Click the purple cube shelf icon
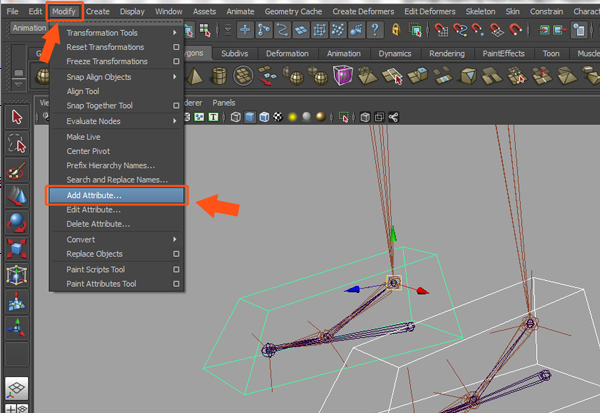The height and width of the screenshot is (413, 600). tap(342, 75)
